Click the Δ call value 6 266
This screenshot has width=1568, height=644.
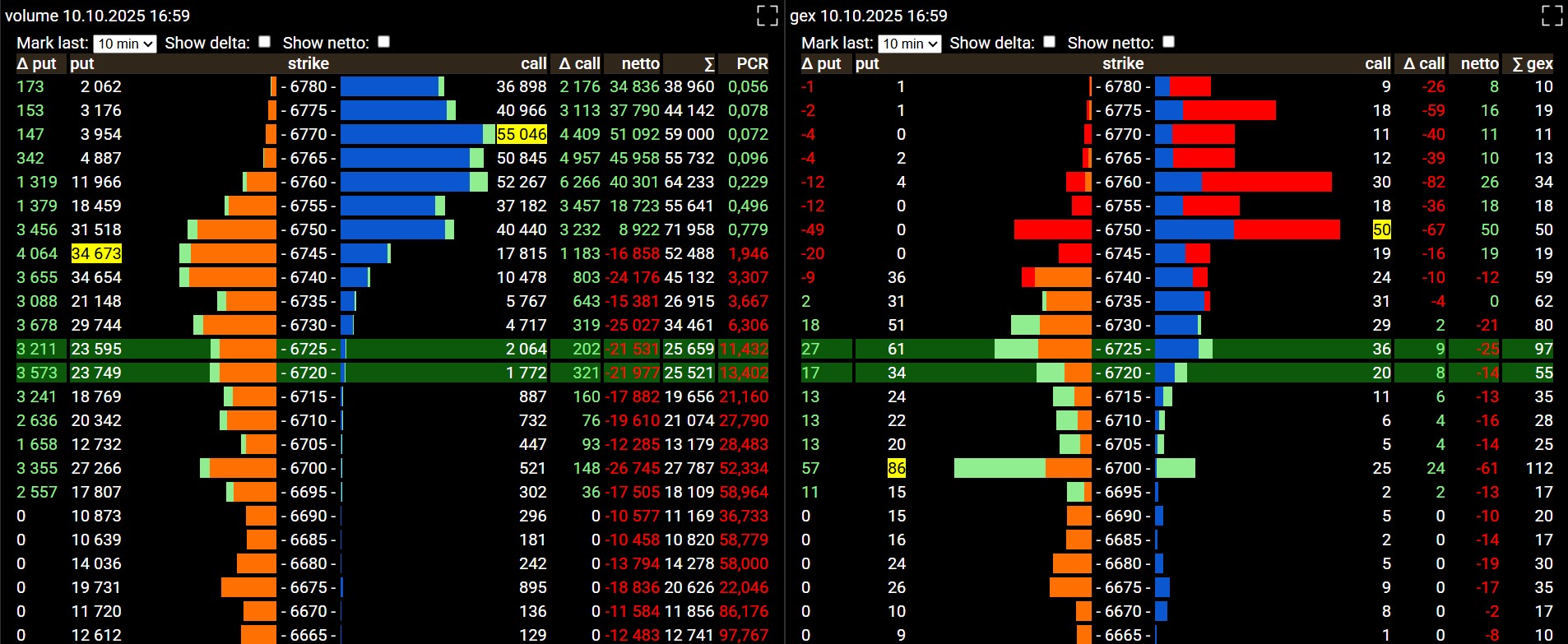coord(580,182)
